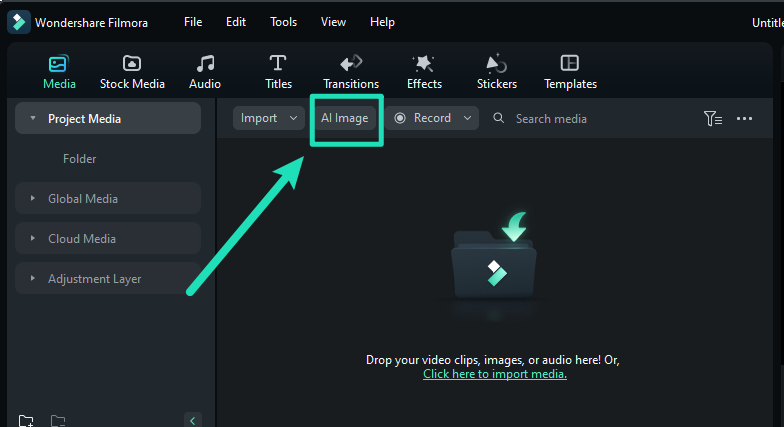Viewport: 784px width, 427px height.
Task: Open the Tools menu
Action: tap(284, 22)
